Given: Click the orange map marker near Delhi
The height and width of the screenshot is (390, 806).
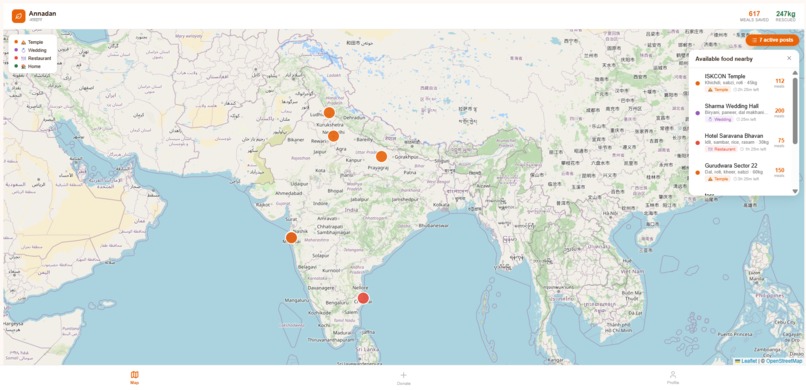Looking at the screenshot, I should (333, 136).
